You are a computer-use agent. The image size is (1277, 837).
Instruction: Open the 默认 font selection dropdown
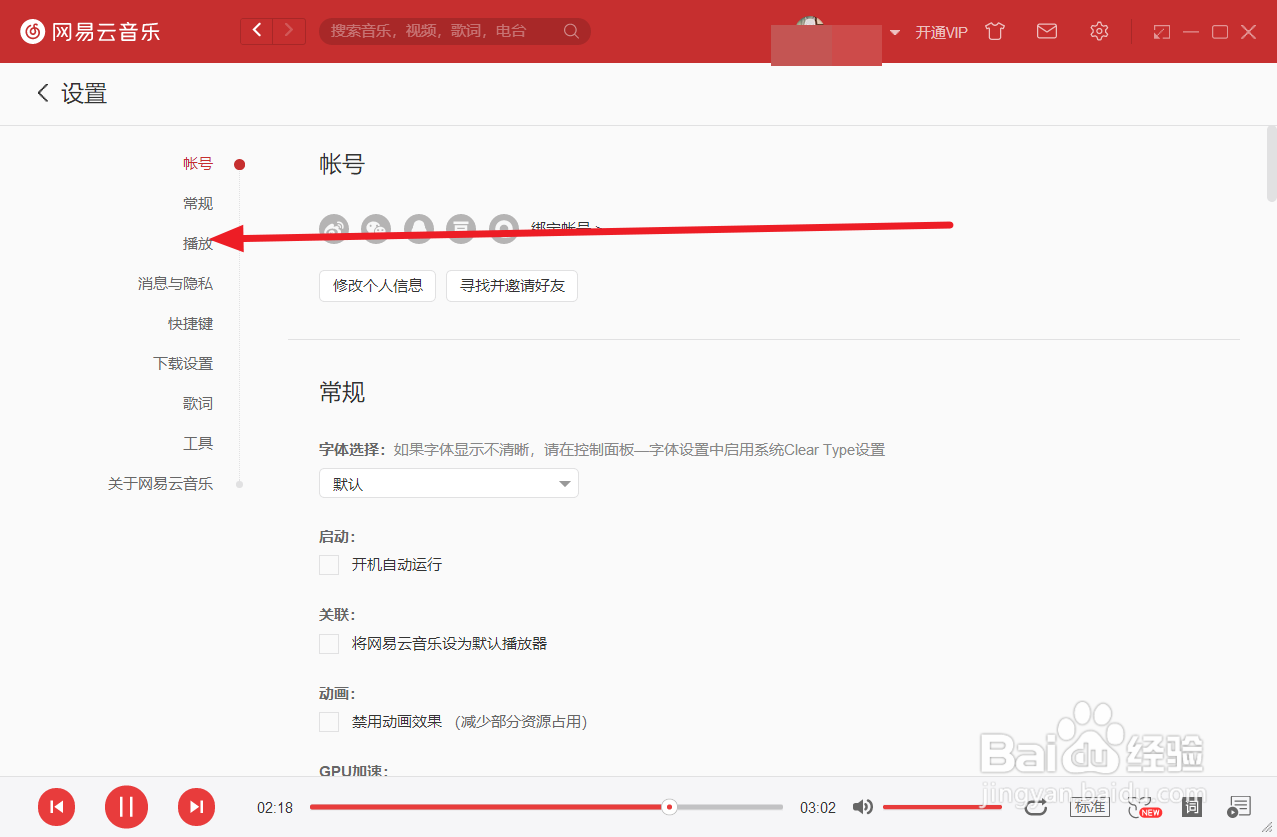tap(449, 484)
